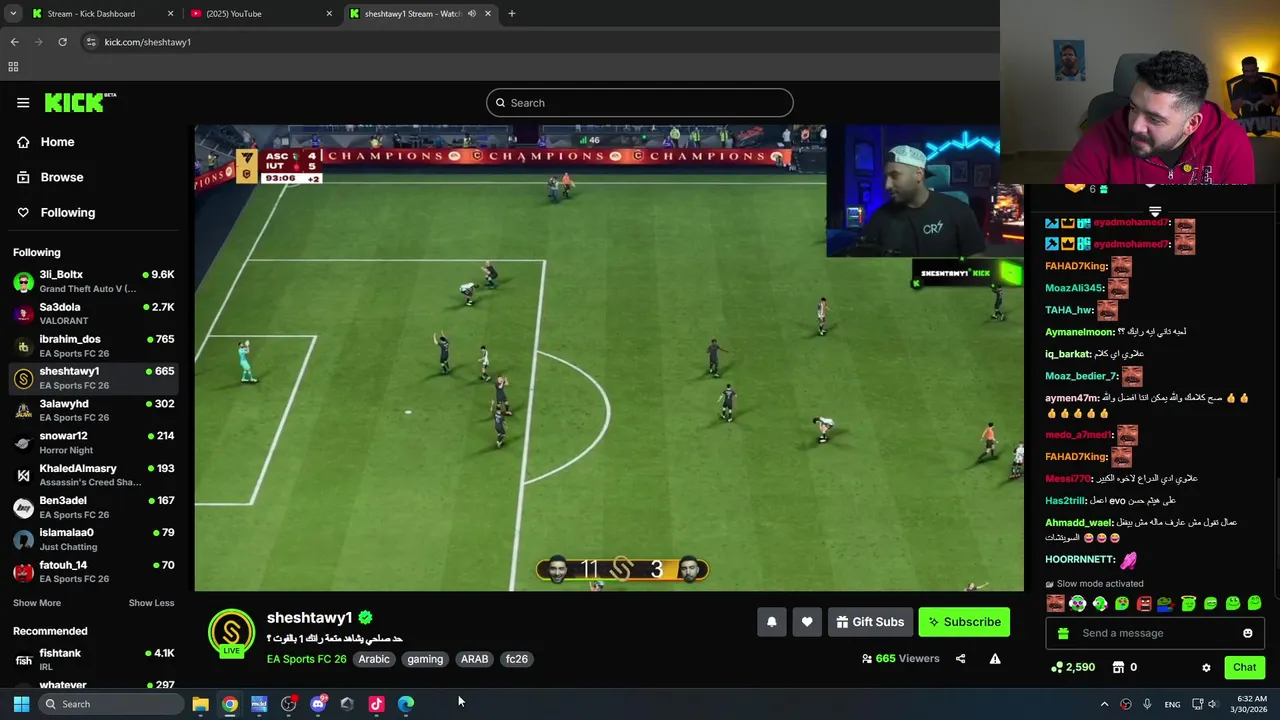Open OBS Studio from taskbar
Viewport: 1280px width, 720px height.
click(x=288, y=704)
